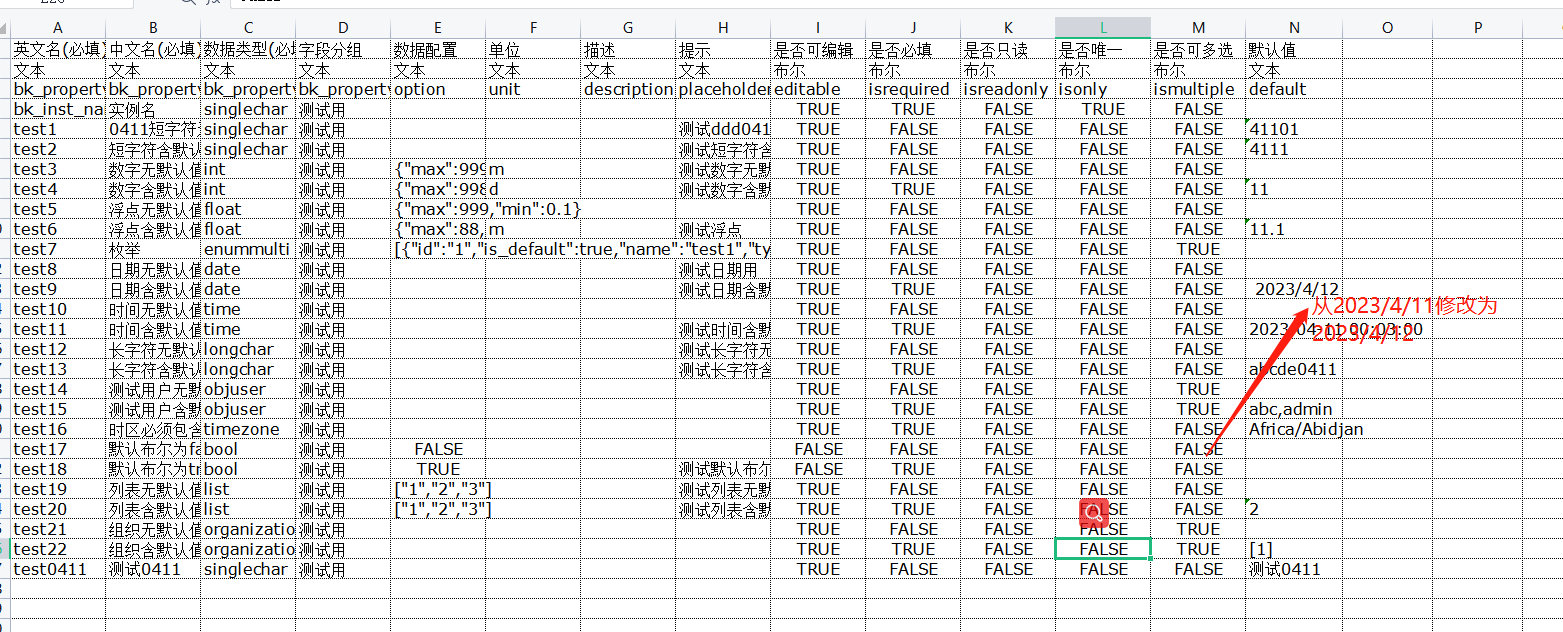The image size is (1563, 632).
Task: Click the 是否可编辑 header cell
Action: coord(818,49)
